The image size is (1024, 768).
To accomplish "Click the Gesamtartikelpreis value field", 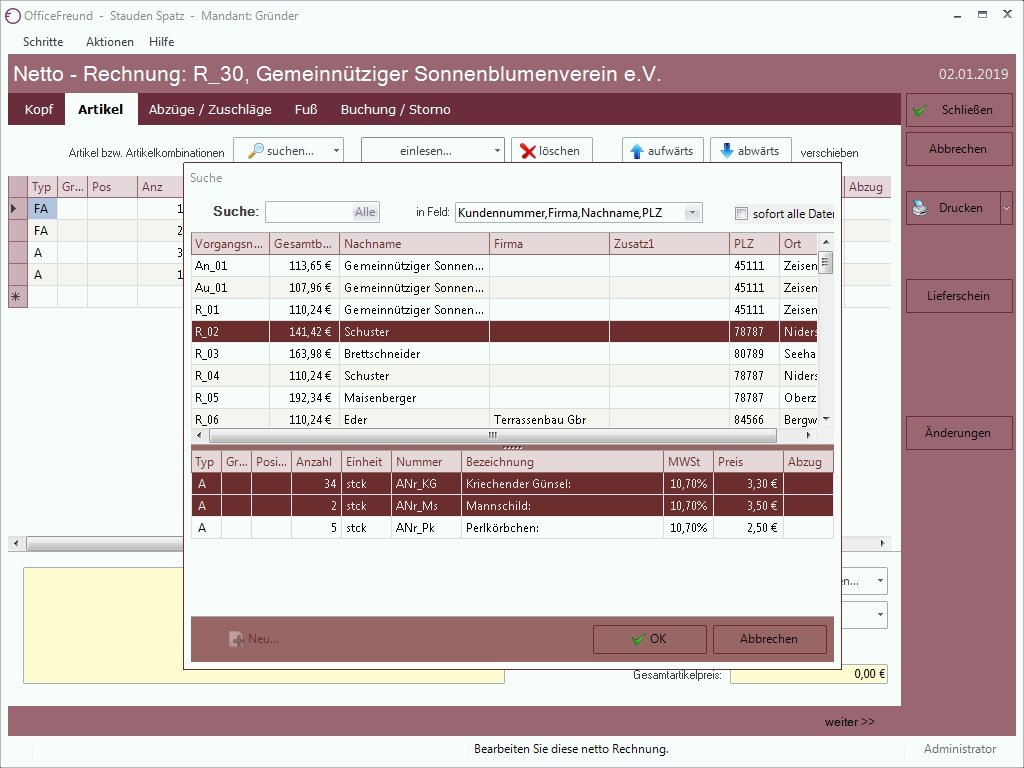I will click(x=808, y=674).
